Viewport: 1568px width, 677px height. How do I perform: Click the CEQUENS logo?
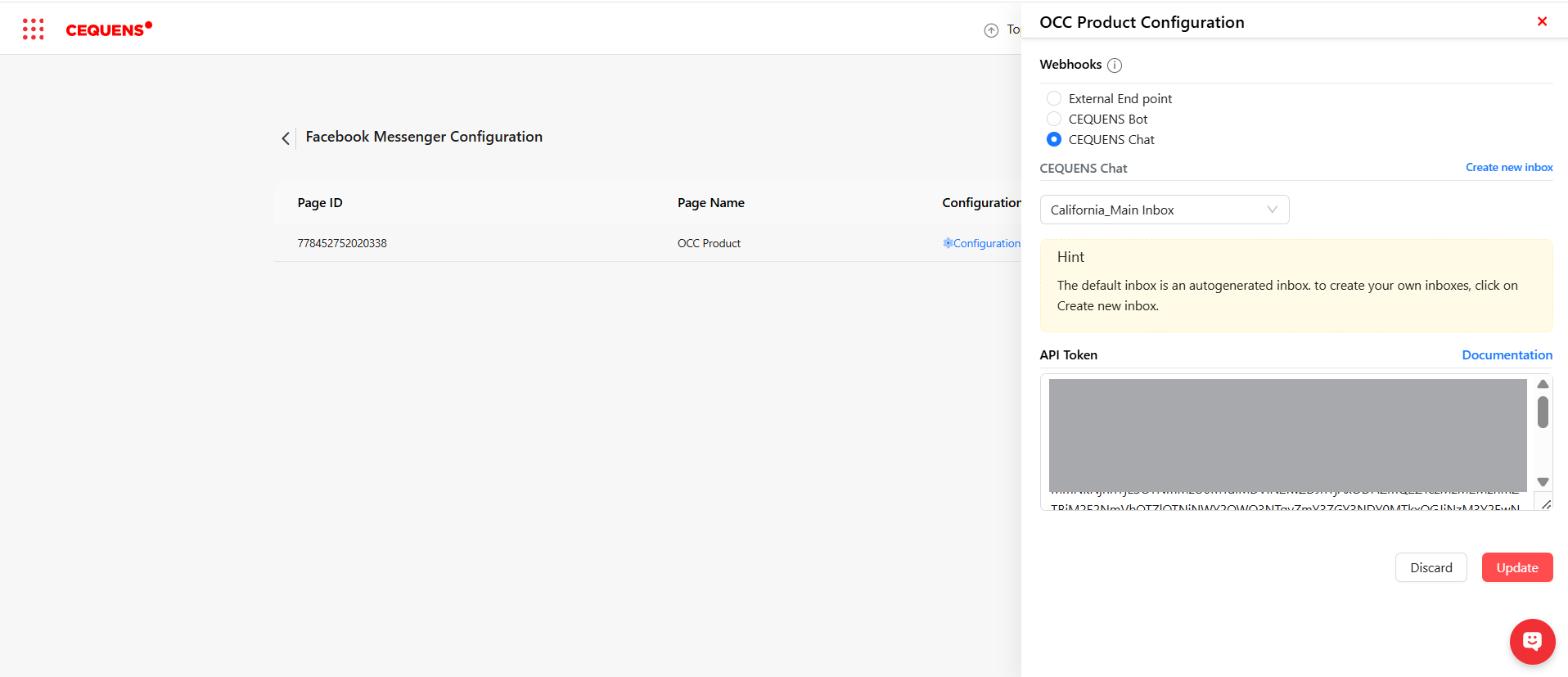(x=109, y=29)
